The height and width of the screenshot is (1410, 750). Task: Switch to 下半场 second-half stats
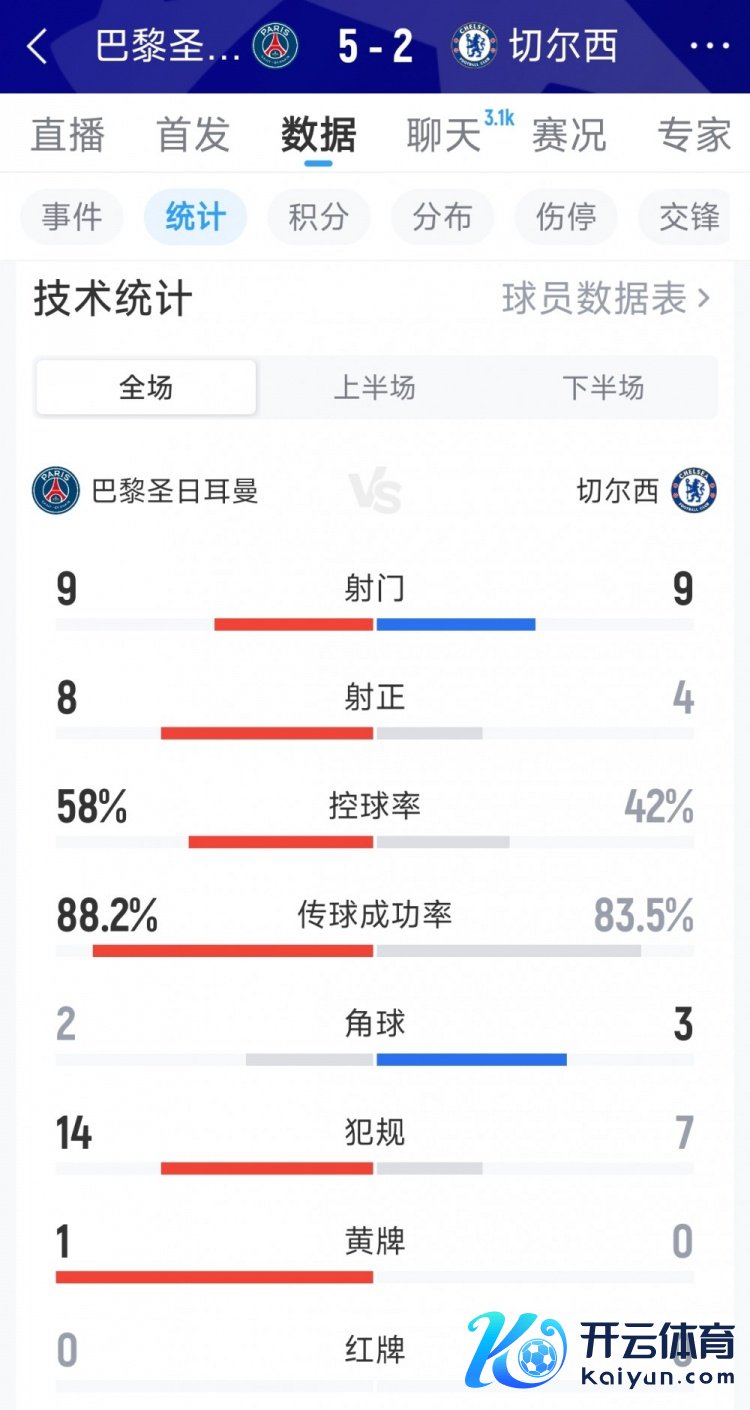tap(603, 387)
